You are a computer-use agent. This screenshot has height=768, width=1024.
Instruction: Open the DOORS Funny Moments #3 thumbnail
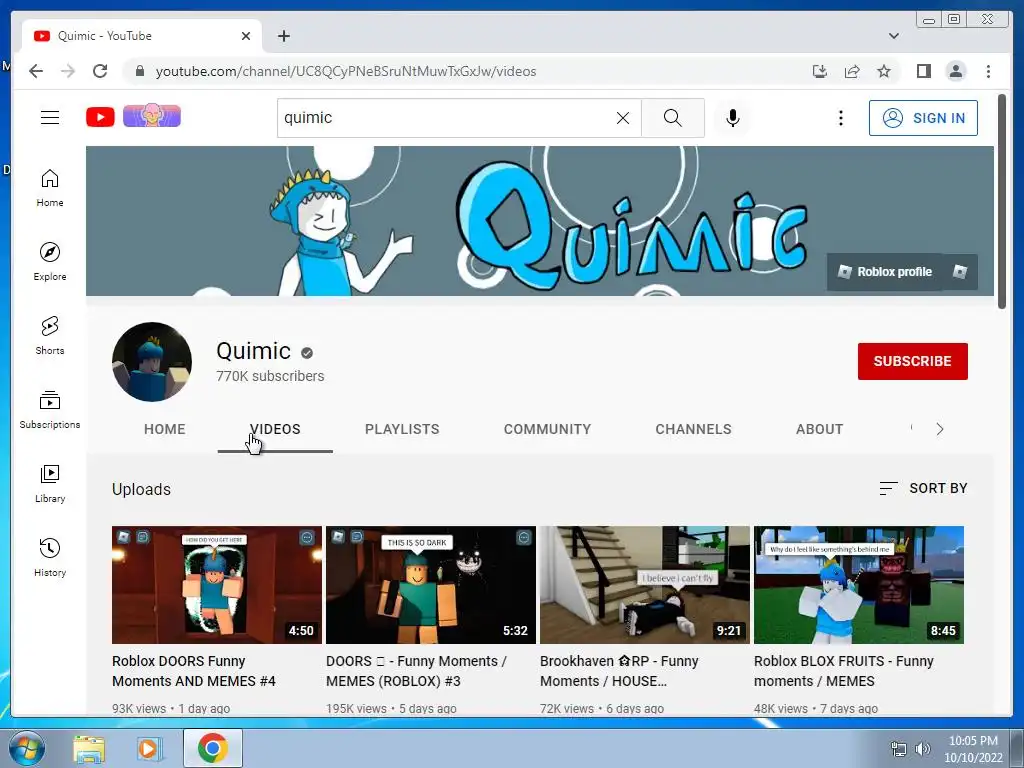click(x=431, y=584)
